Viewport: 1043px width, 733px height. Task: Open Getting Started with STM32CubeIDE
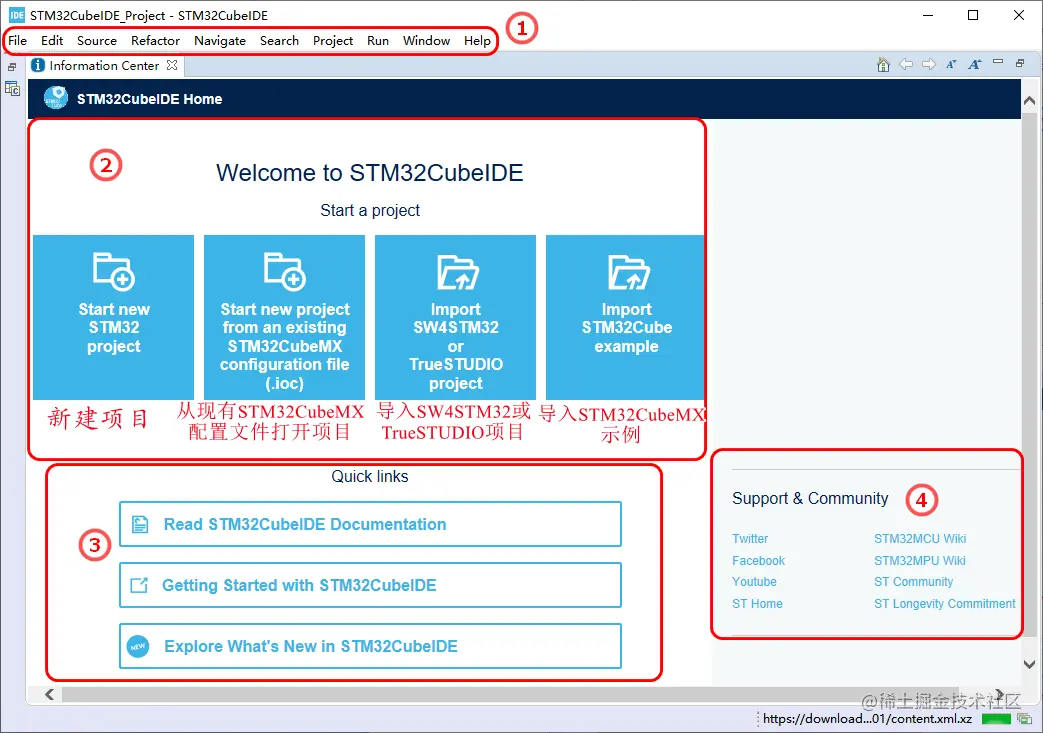pyautogui.click(x=370, y=585)
